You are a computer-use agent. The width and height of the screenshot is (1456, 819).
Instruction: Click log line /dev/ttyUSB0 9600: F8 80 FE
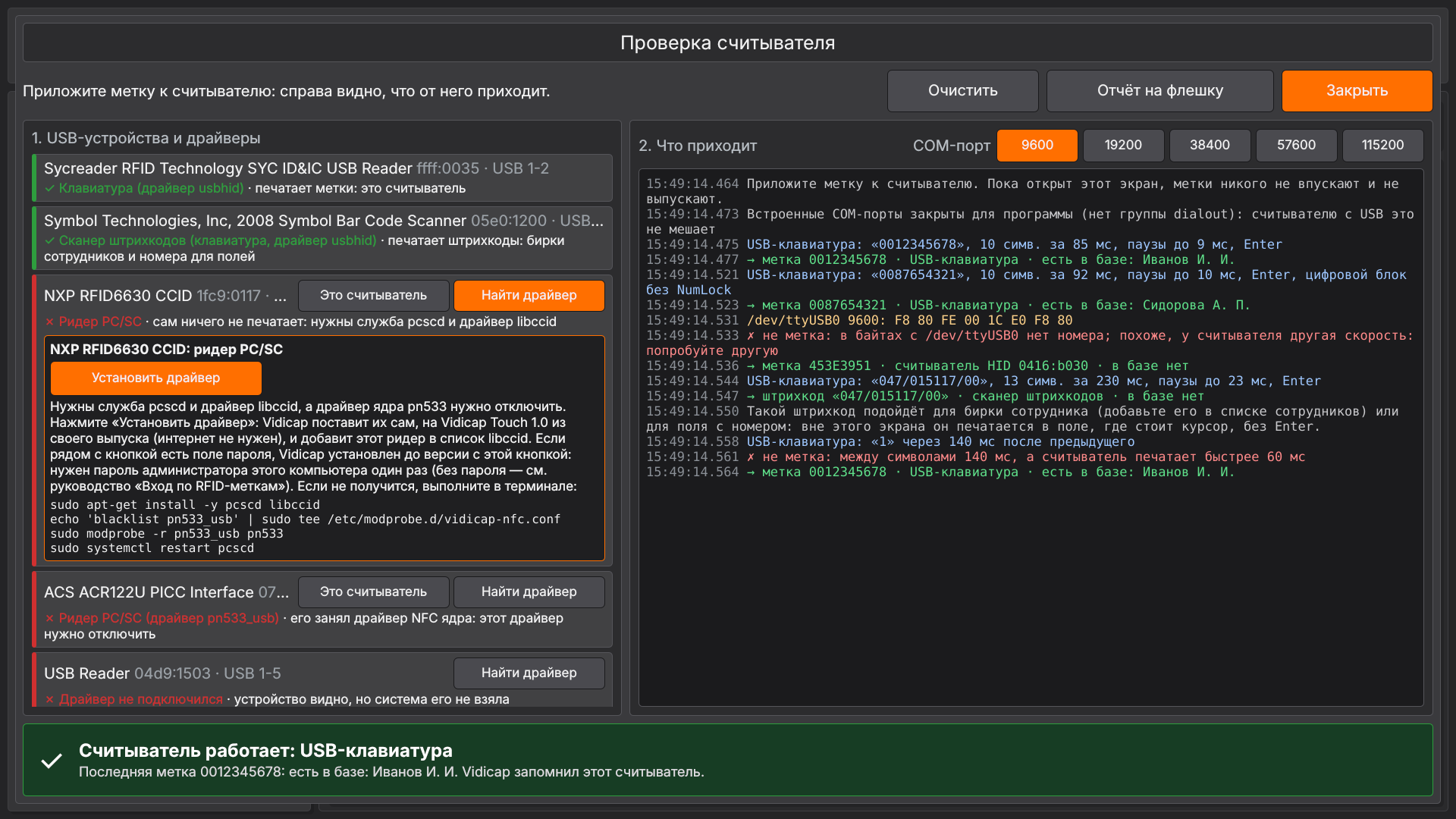(x=859, y=321)
